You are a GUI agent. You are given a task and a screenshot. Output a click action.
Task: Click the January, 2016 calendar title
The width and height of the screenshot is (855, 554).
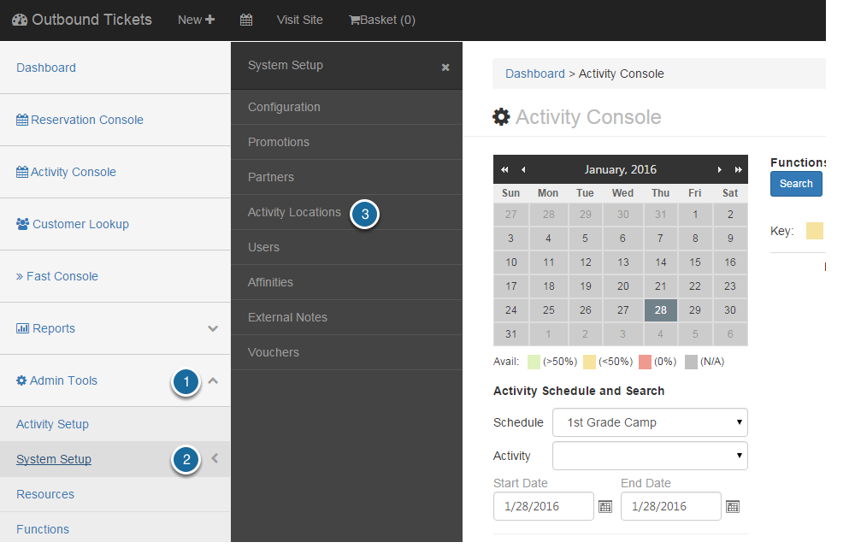(x=621, y=170)
